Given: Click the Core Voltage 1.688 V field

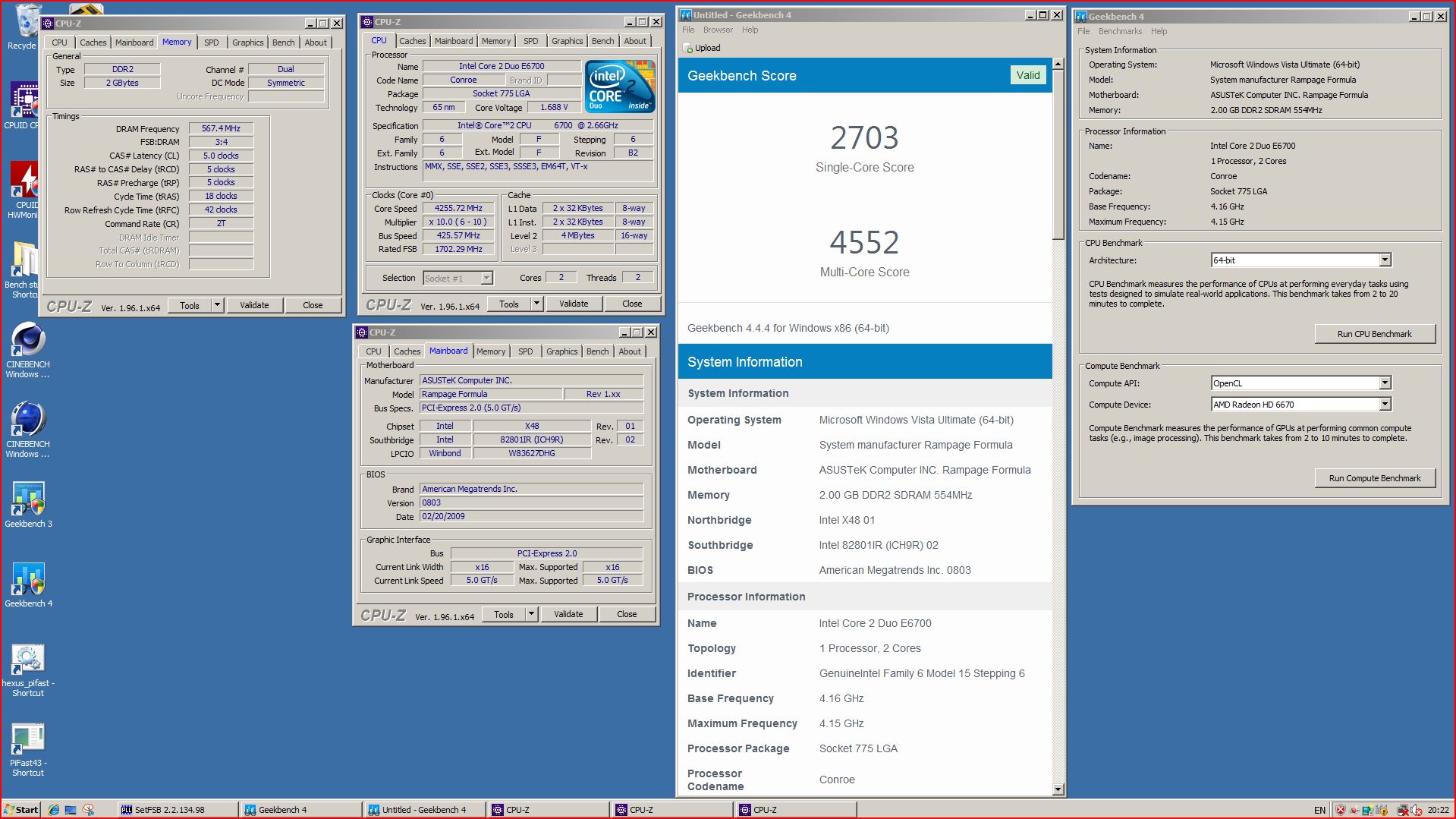Looking at the screenshot, I should pos(554,107).
